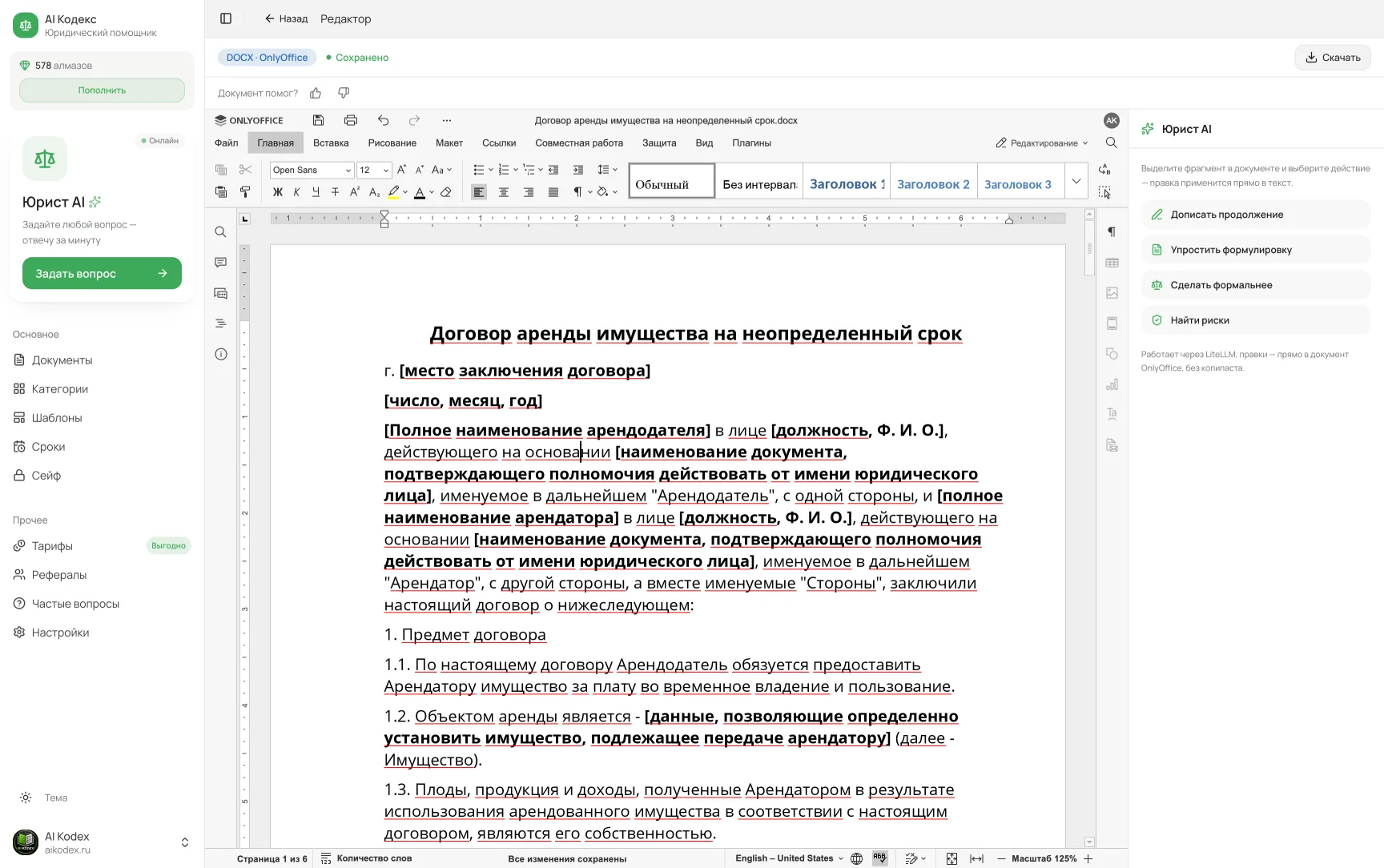The height and width of the screenshot is (868, 1384).
Task: Open the Comments icon in left editor panel
Action: pyautogui.click(x=221, y=263)
